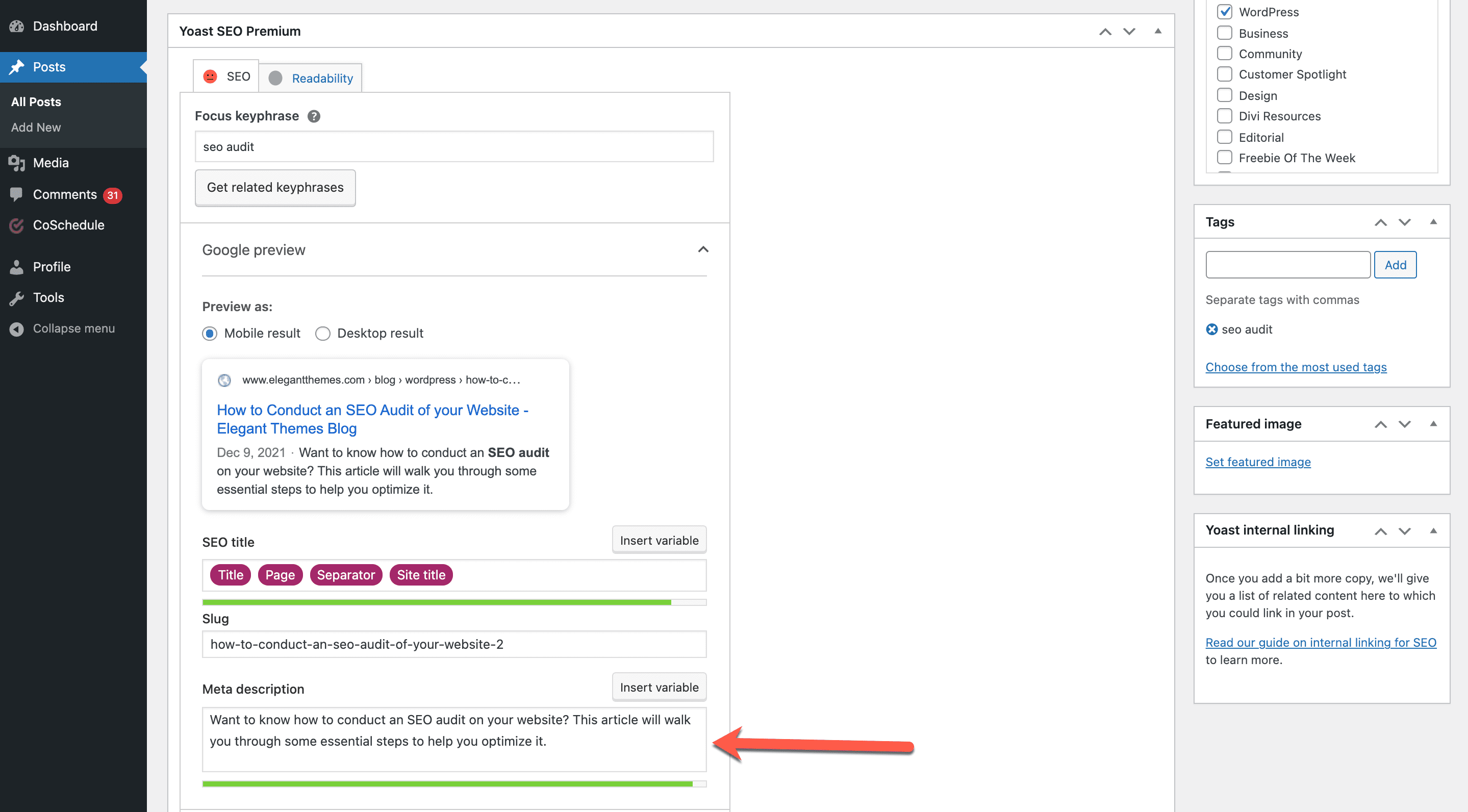Open the Media library icon
1468x812 pixels.
click(x=16, y=163)
